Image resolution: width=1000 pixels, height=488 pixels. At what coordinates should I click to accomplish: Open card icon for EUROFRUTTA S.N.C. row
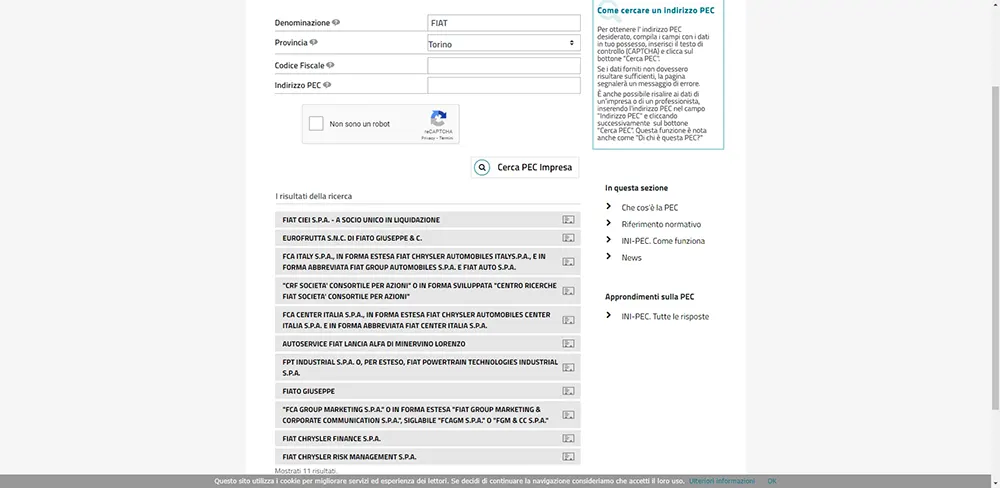568,238
